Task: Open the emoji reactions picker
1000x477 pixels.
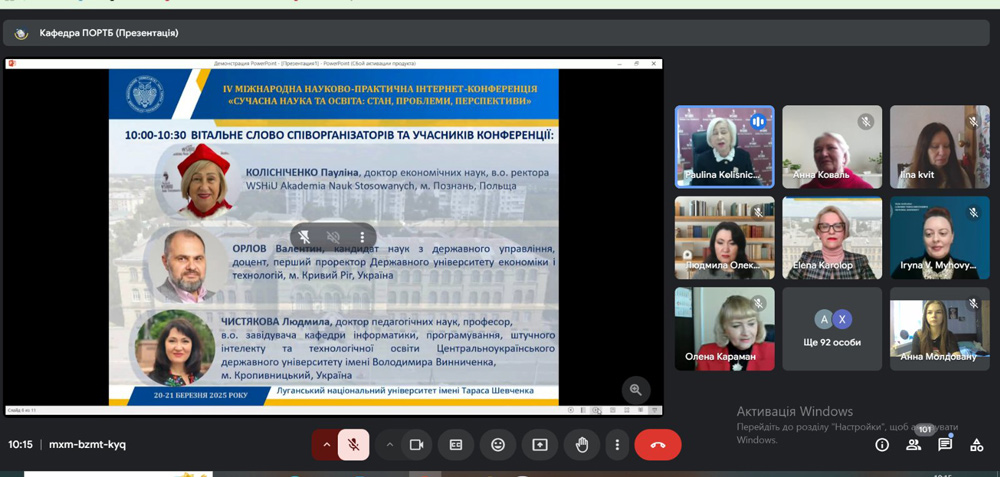Action: (x=498, y=445)
